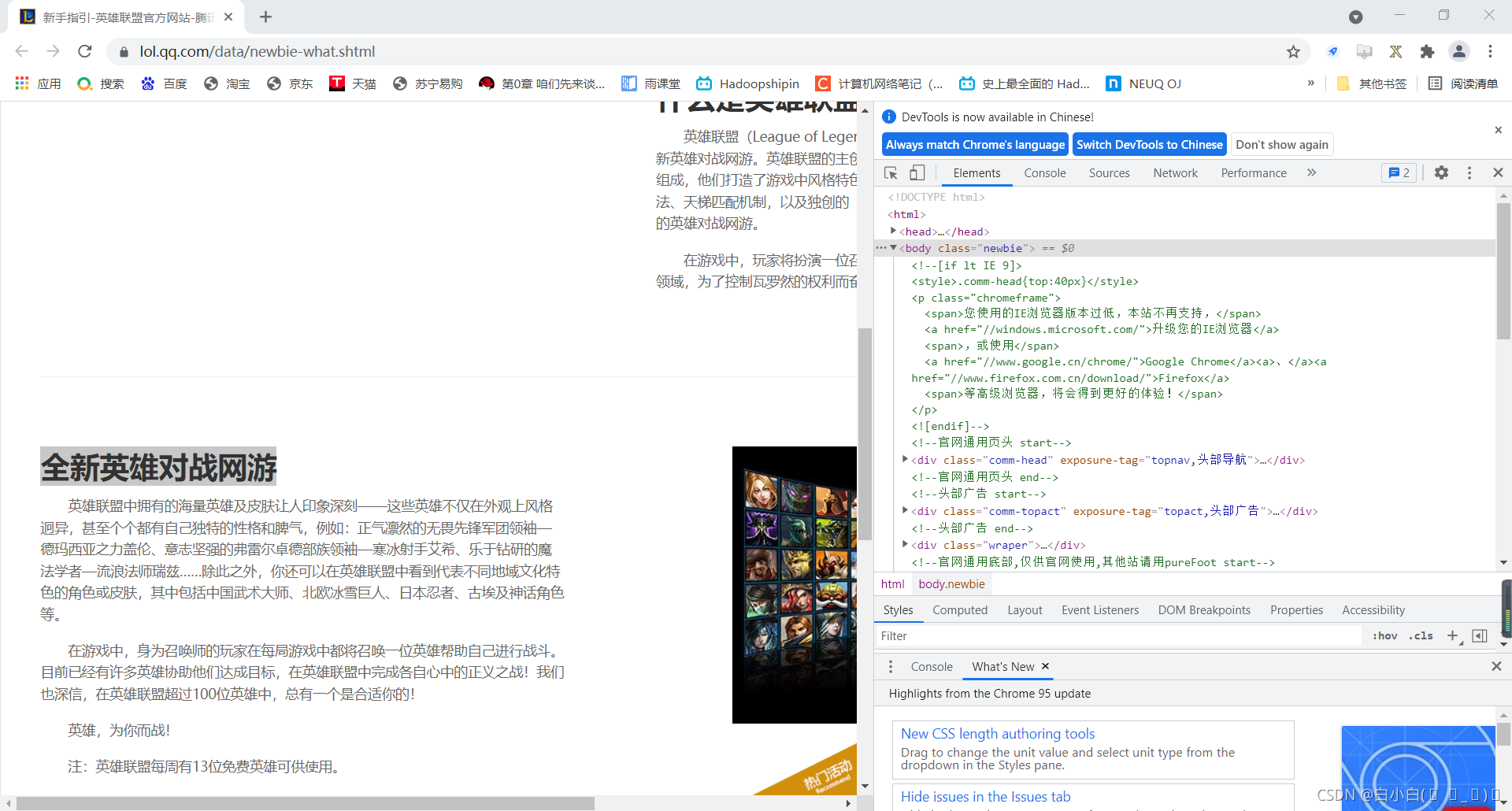Add a new style rule

tap(1453, 636)
